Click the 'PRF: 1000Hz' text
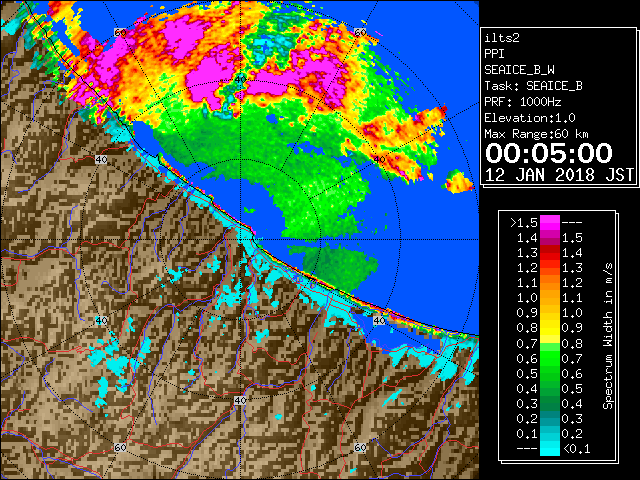 click(523, 102)
